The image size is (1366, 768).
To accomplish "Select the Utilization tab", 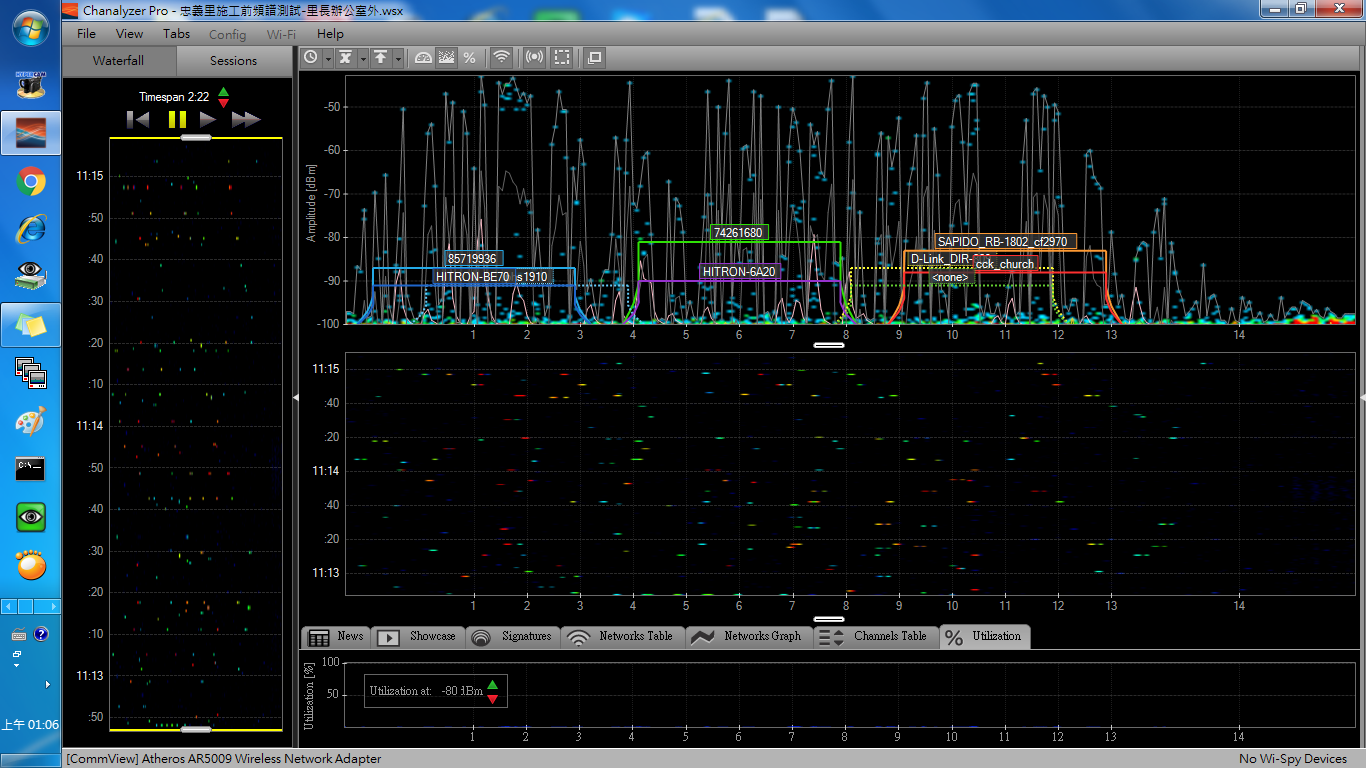I will coord(985,637).
